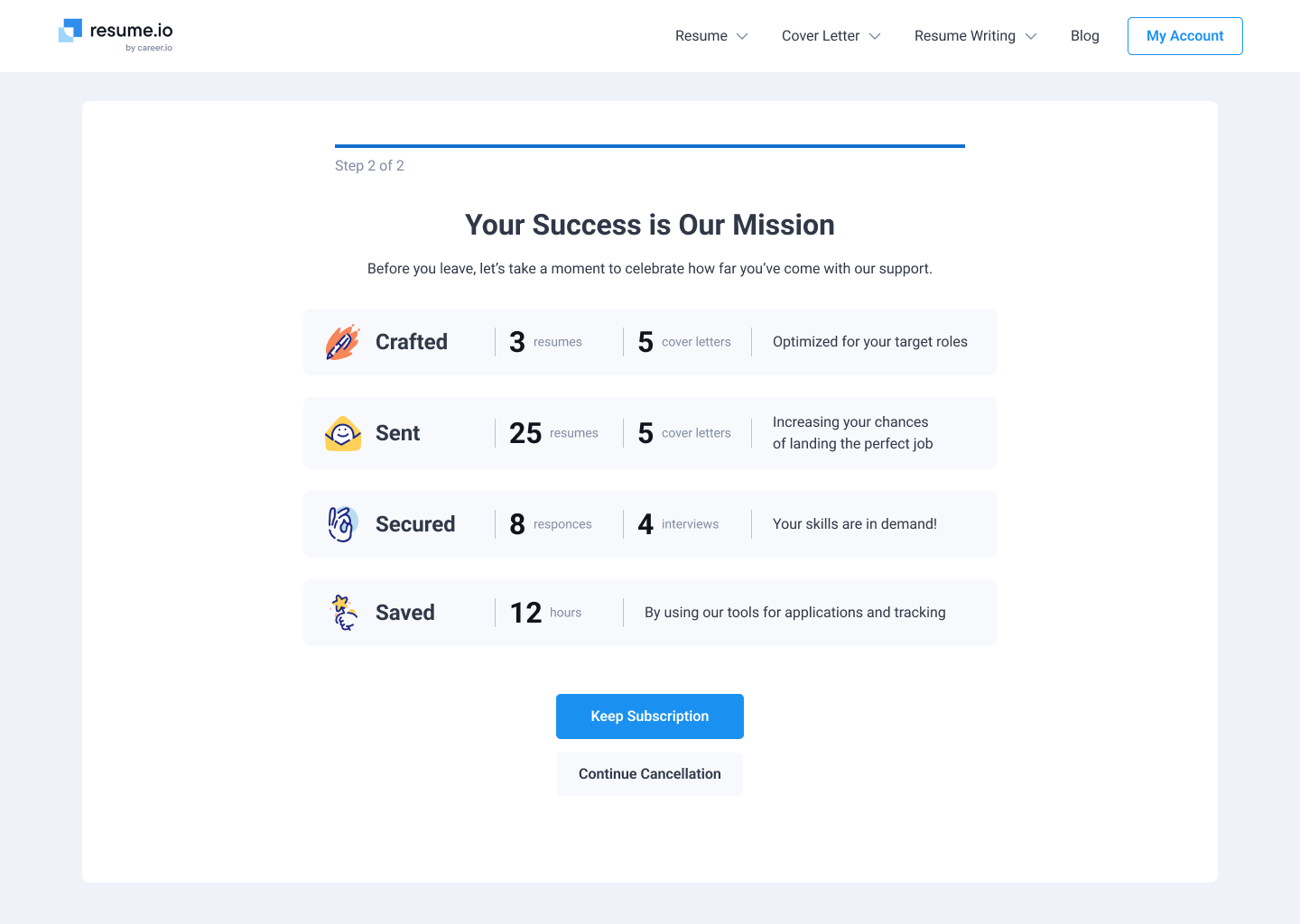
Task: Click 'Optimized for your target roles'
Action: (x=870, y=342)
